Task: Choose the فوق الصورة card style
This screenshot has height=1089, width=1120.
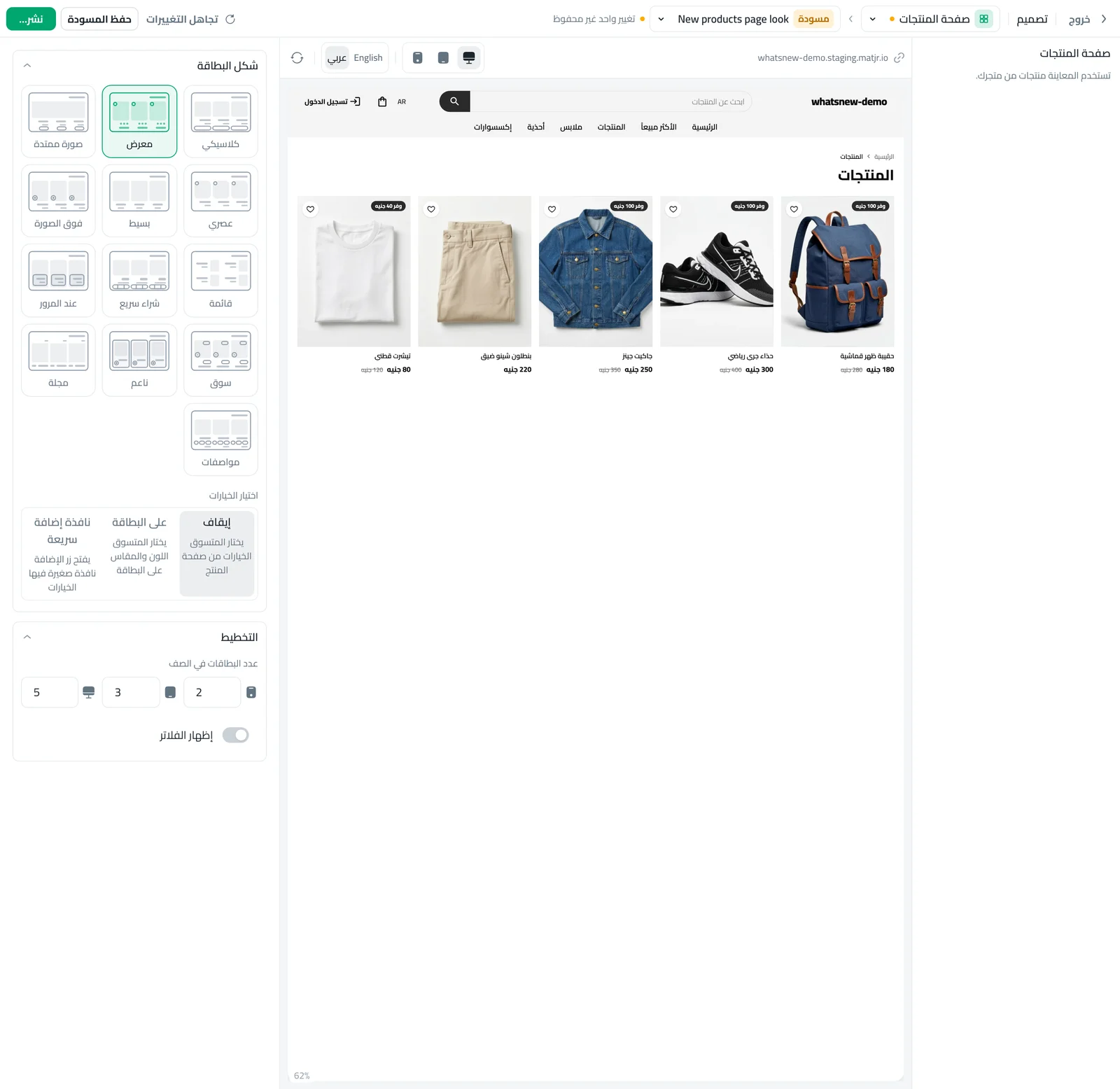Action: pos(58,201)
